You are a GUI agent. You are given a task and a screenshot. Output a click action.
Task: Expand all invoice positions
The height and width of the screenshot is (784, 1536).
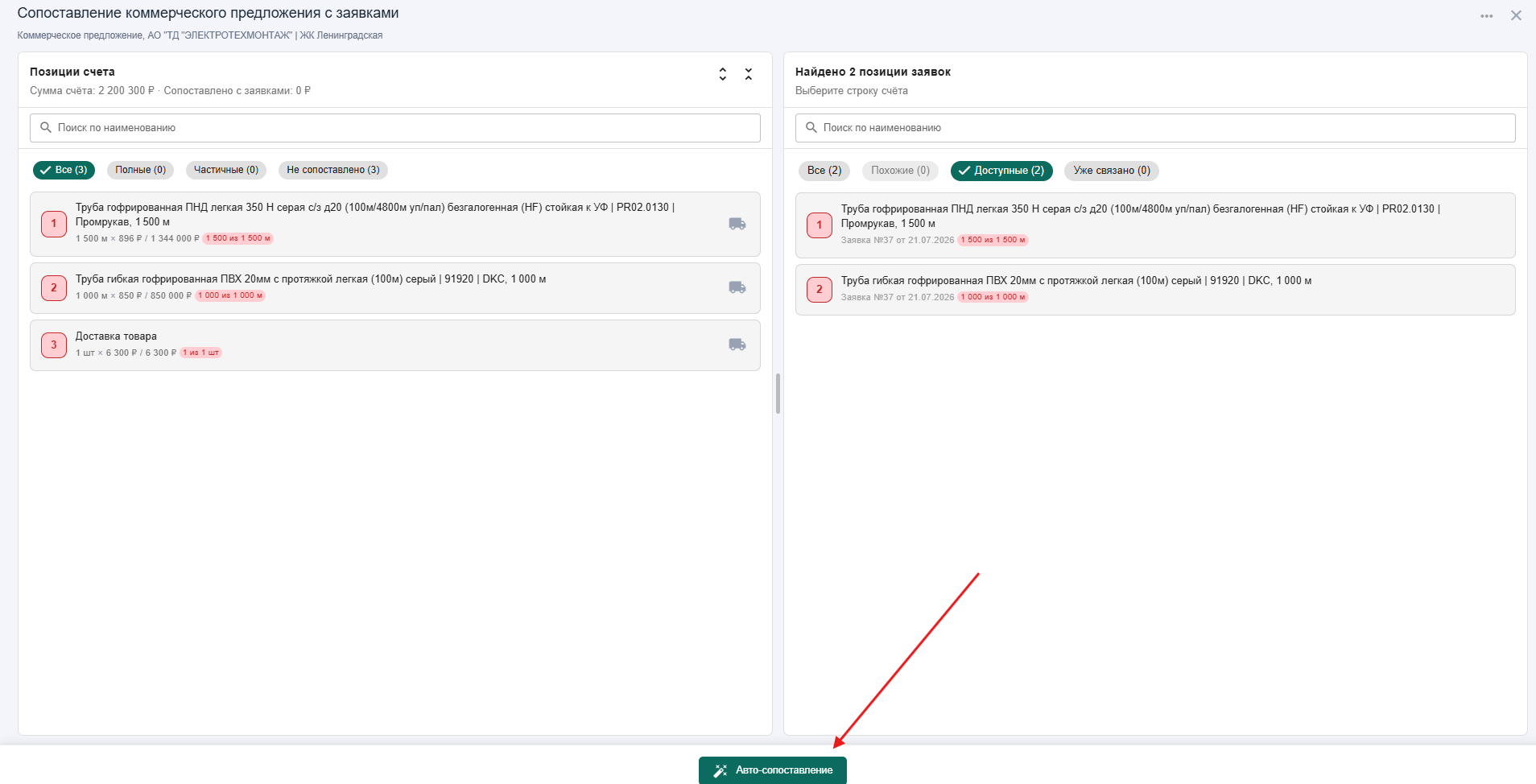[x=723, y=74]
